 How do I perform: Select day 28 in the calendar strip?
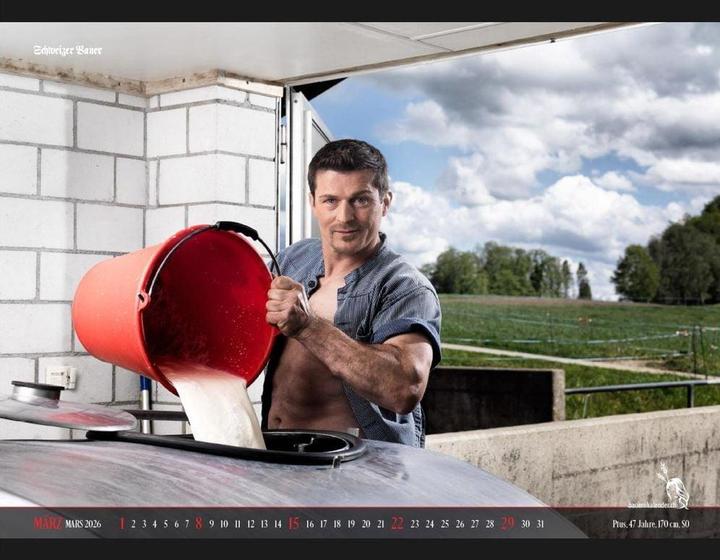[x=490, y=524]
